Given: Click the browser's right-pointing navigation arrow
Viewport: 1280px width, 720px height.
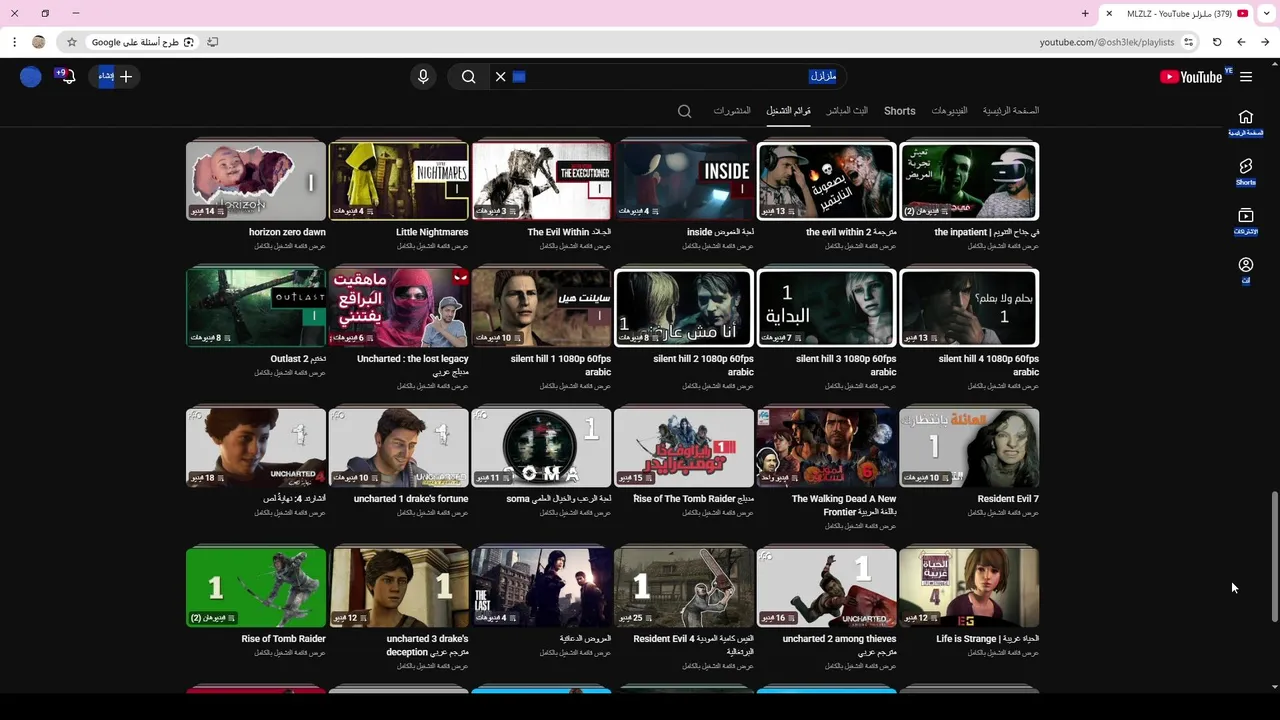Looking at the screenshot, I should click(x=1265, y=42).
